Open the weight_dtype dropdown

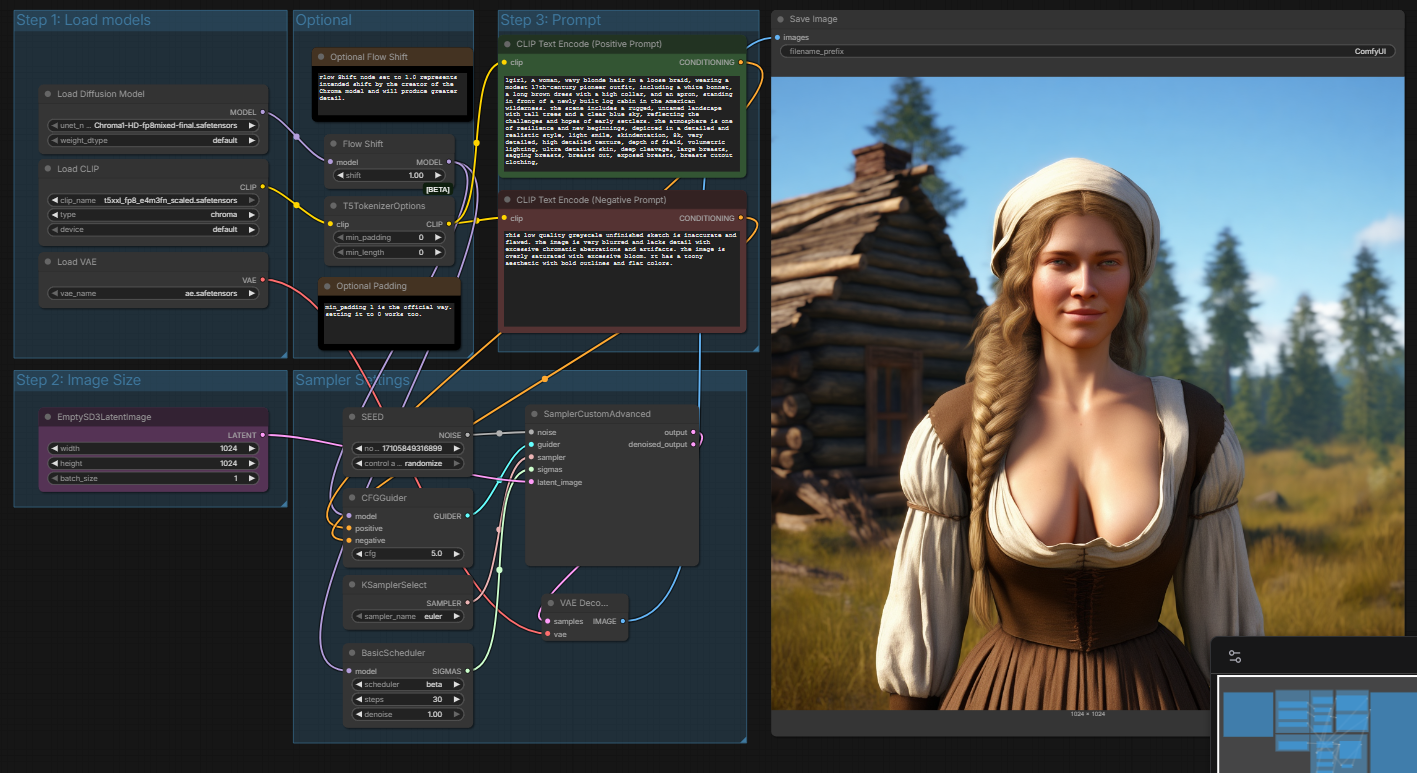154,140
